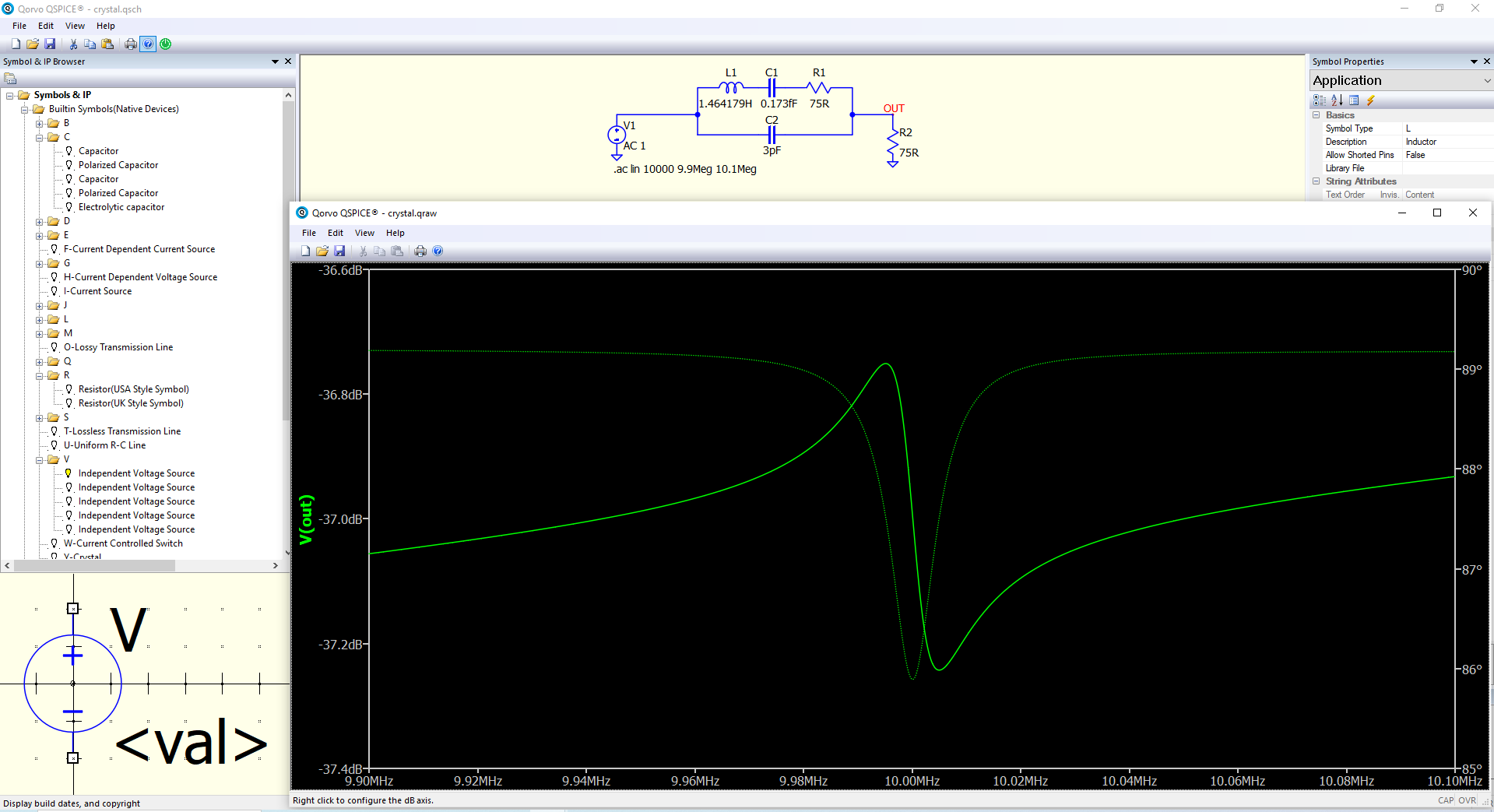Open Edit menu in main QSPICE window

[x=46, y=26]
